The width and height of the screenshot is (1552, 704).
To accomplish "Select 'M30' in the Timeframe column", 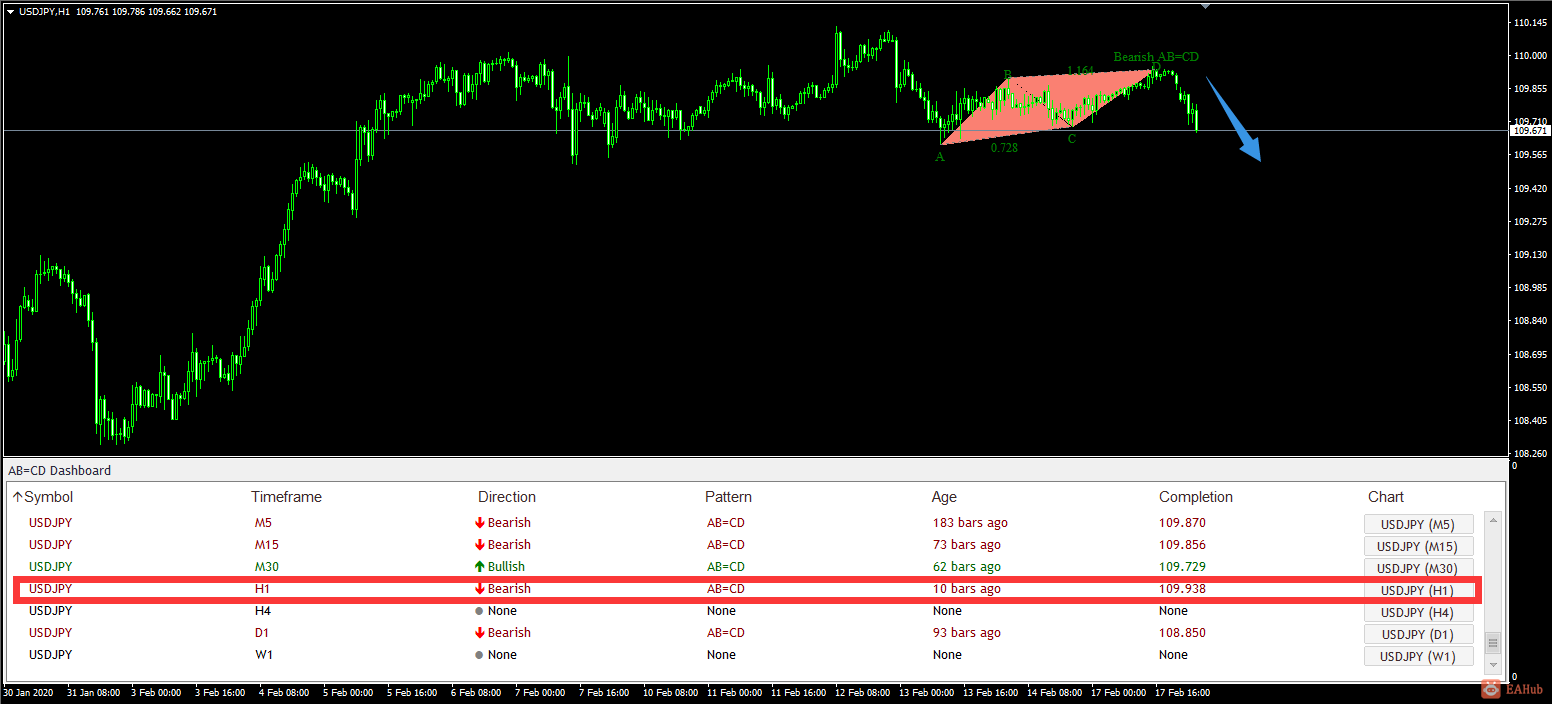I will click(267, 567).
